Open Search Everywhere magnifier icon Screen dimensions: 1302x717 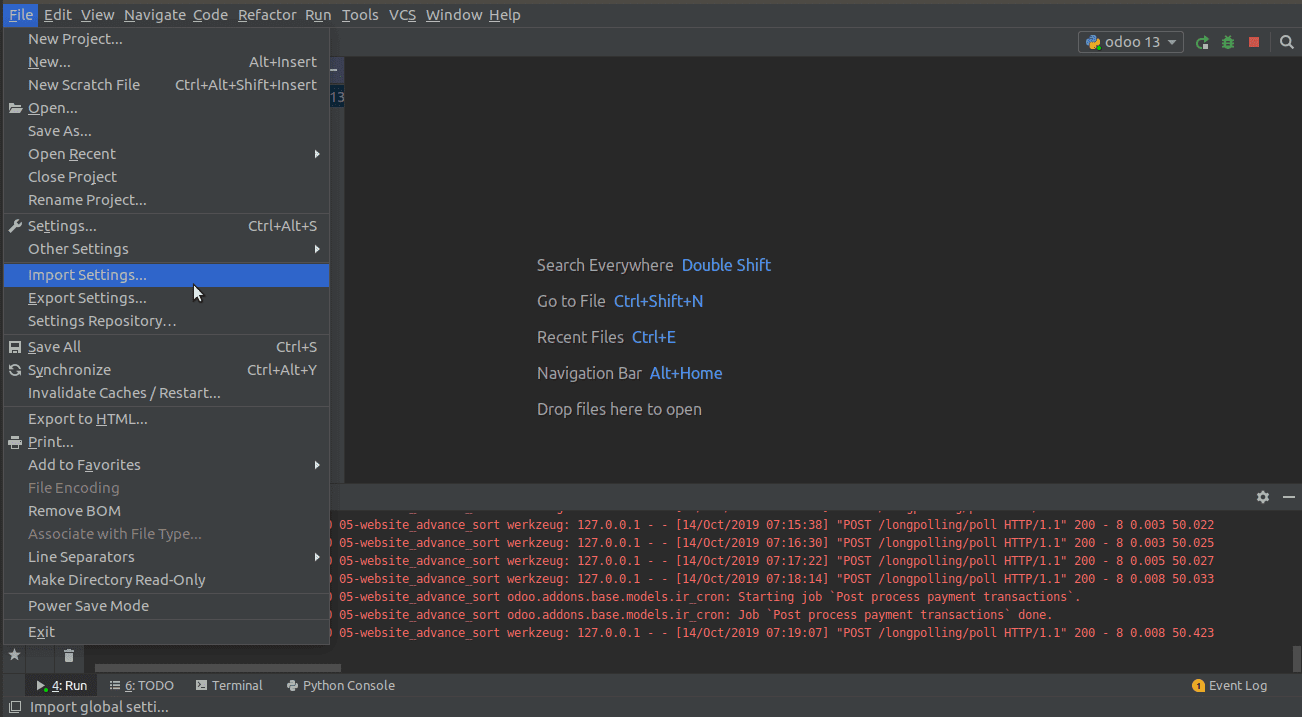coord(1287,42)
